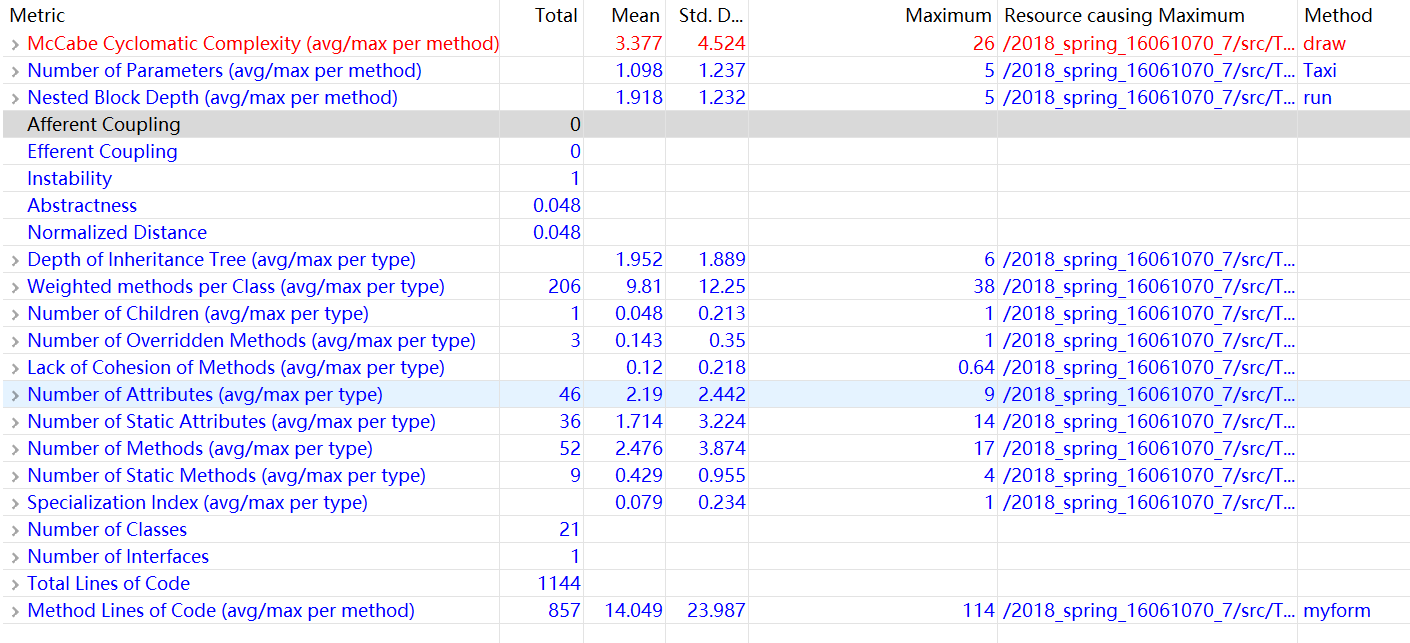Expand Number of Static Attributes row

point(14,422)
